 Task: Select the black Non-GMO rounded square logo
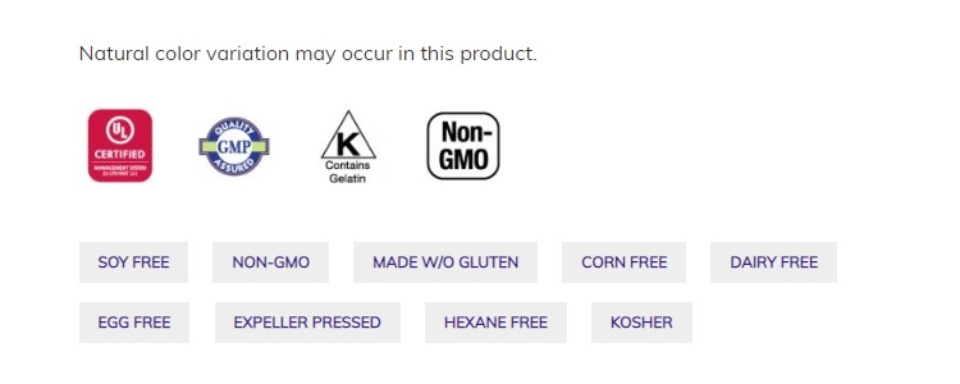(463, 146)
